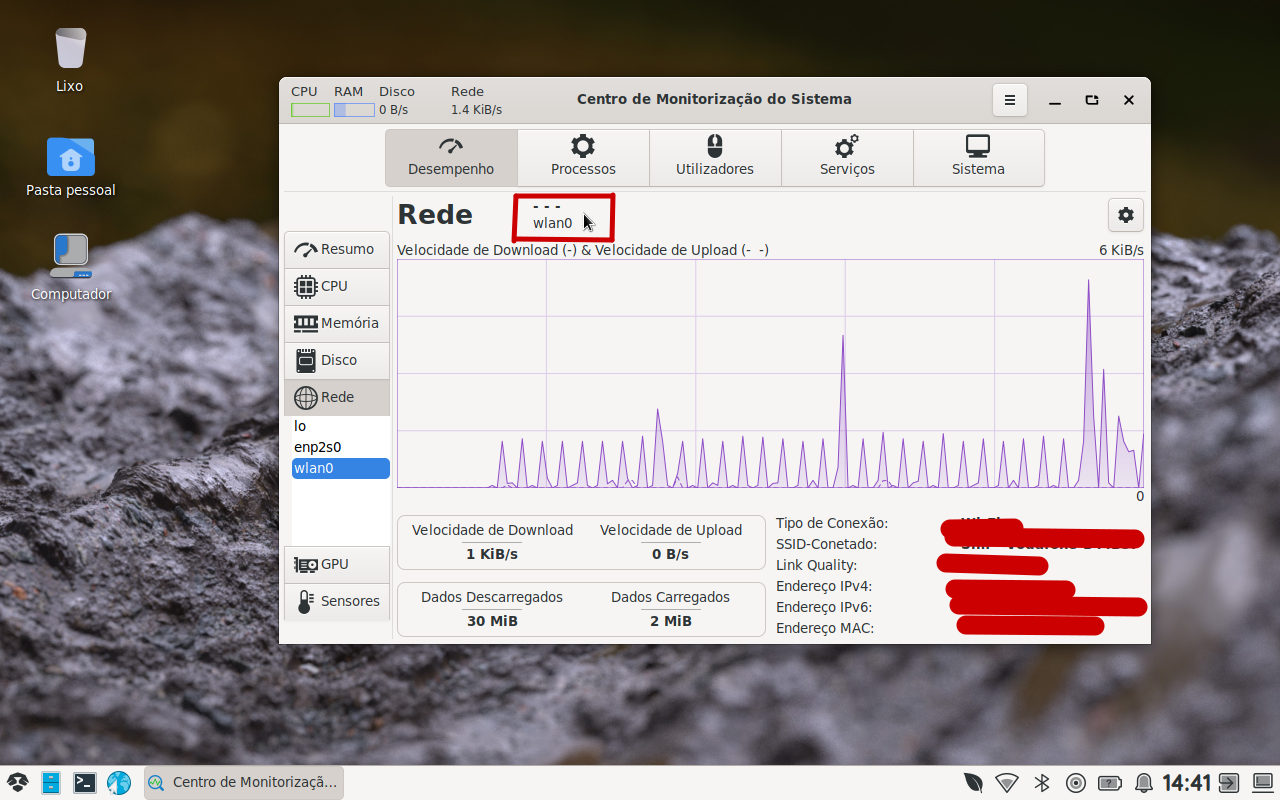The width and height of the screenshot is (1280, 800).
Task: Select the enp2s0 network interface
Action: [317, 447]
